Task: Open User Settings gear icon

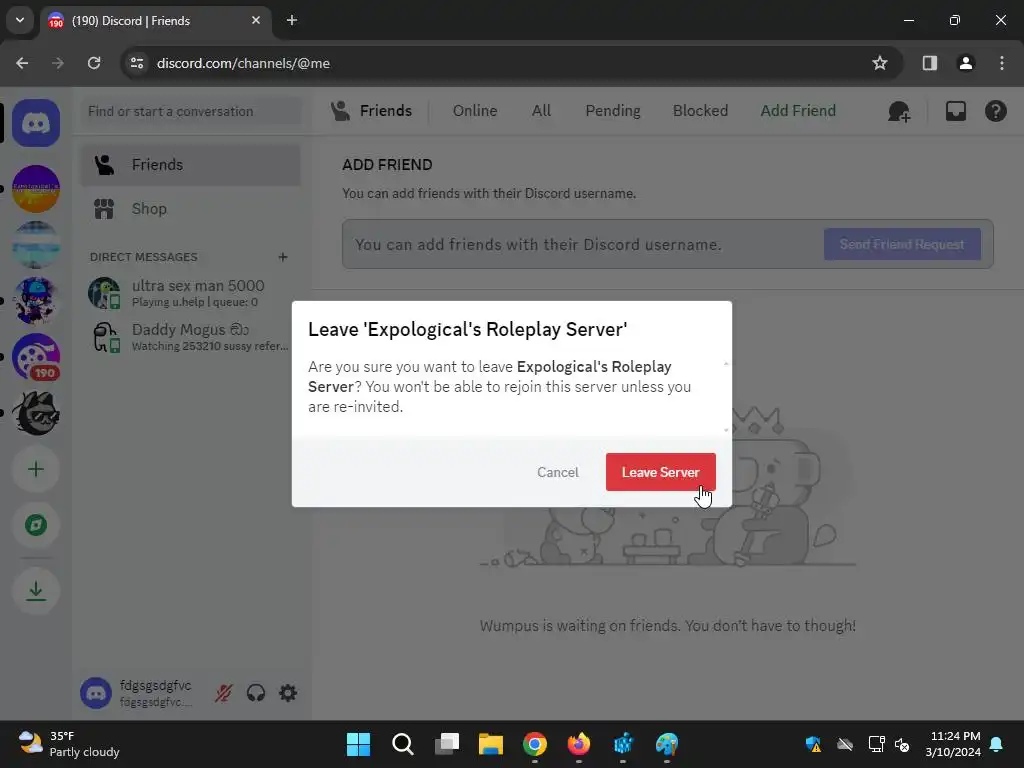Action: point(288,693)
